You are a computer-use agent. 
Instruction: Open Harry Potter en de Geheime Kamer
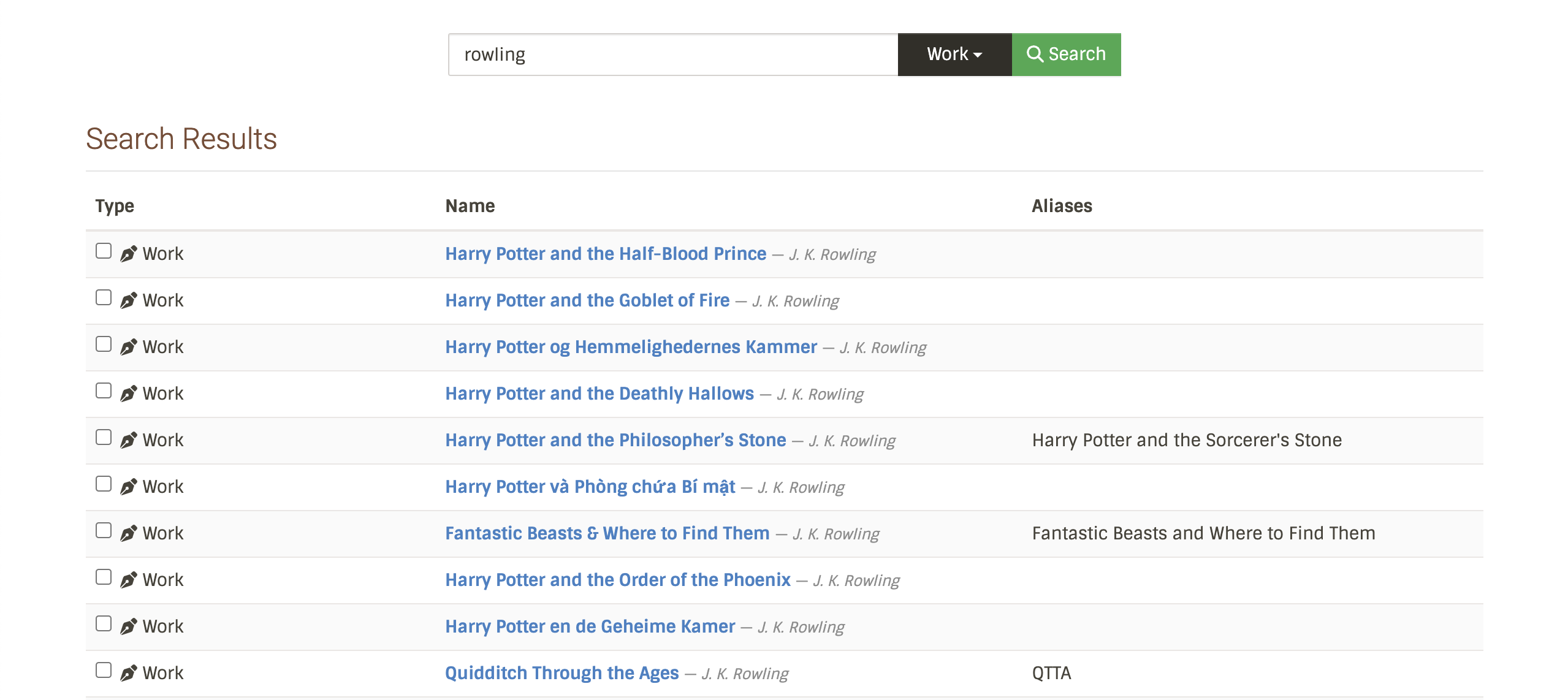coord(590,626)
